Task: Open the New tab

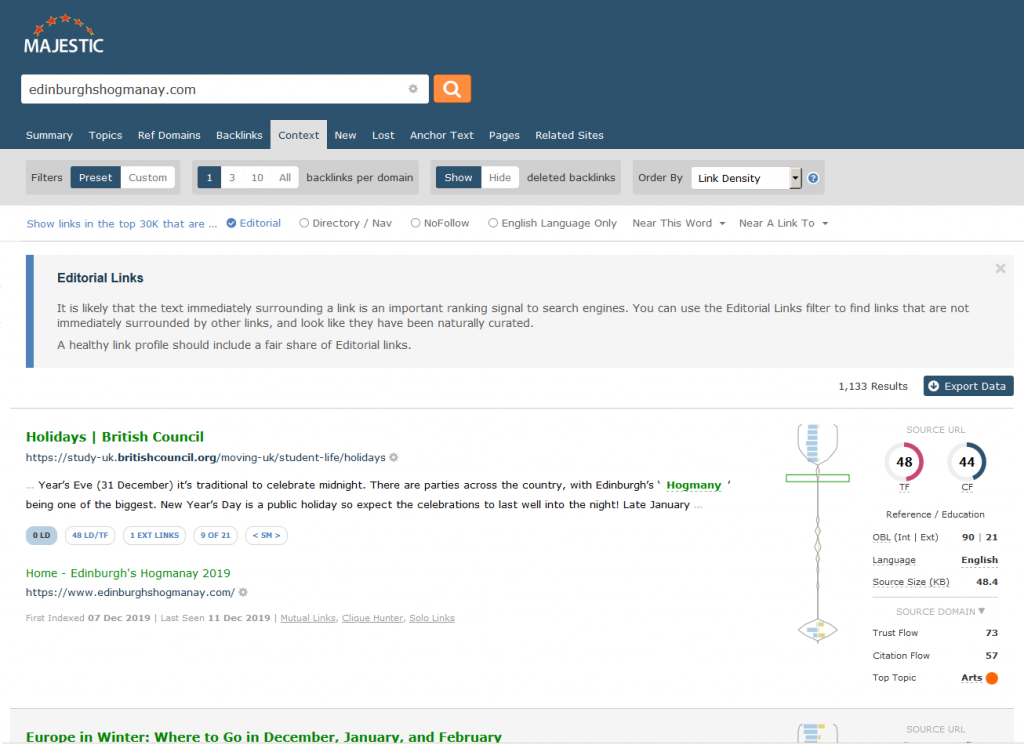Action: click(x=345, y=135)
